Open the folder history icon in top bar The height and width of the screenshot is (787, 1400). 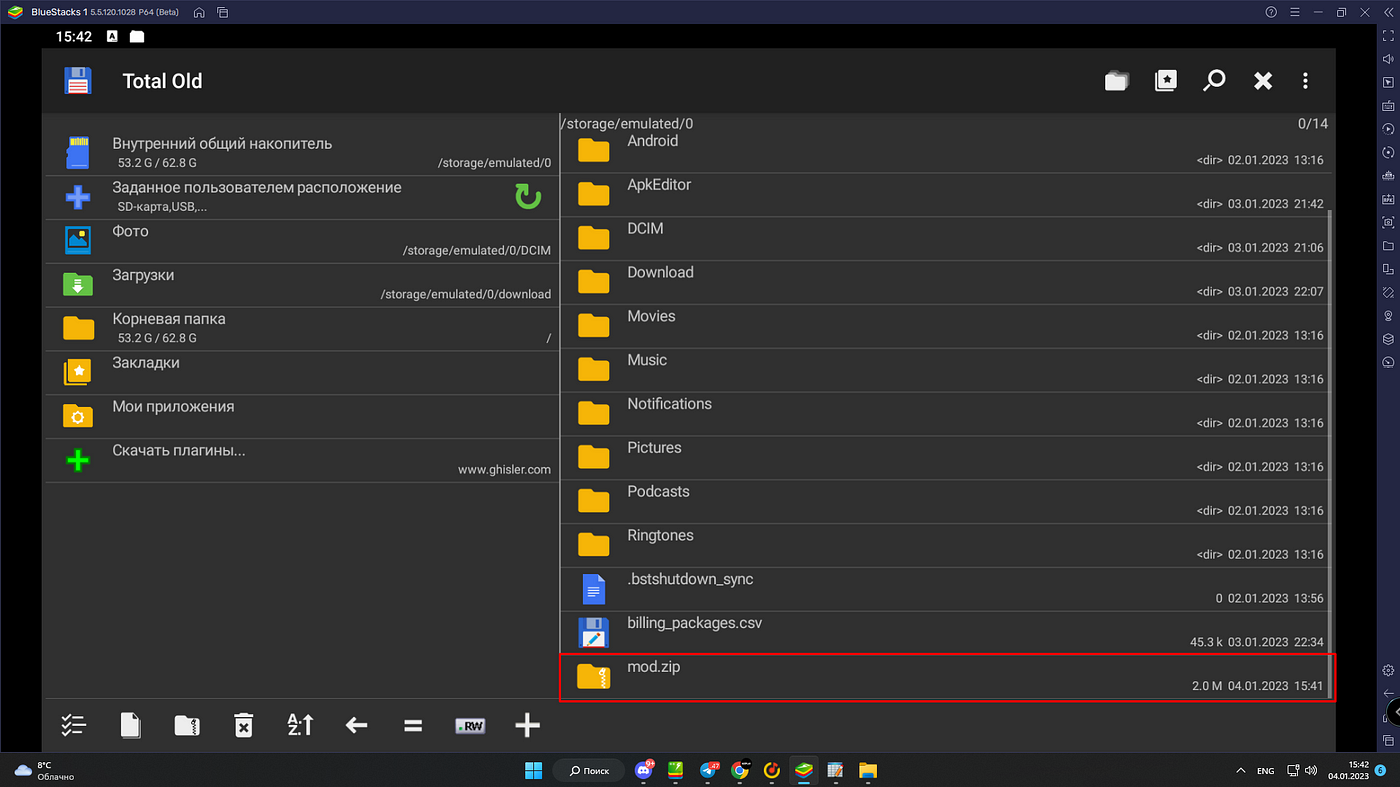coord(1116,81)
